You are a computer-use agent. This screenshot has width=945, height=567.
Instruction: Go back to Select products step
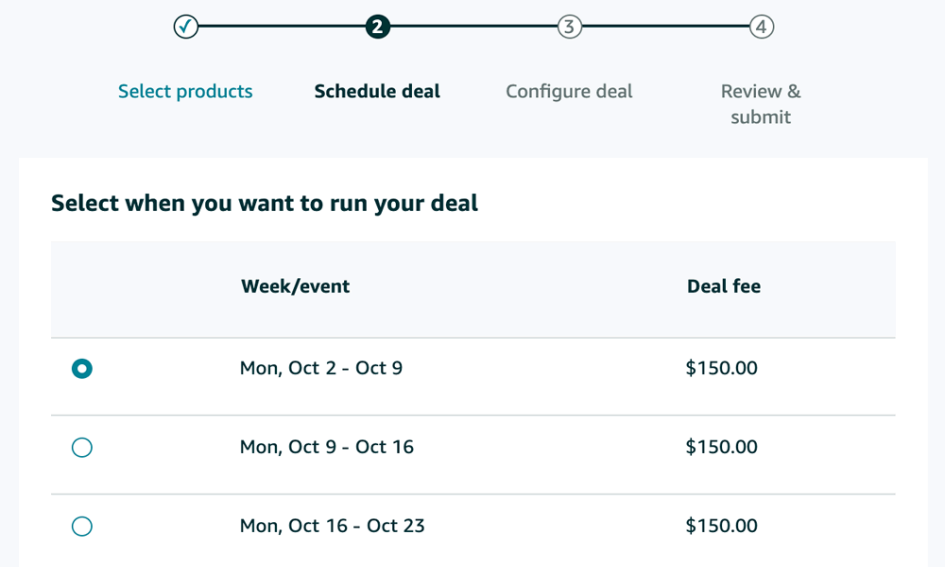click(185, 91)
